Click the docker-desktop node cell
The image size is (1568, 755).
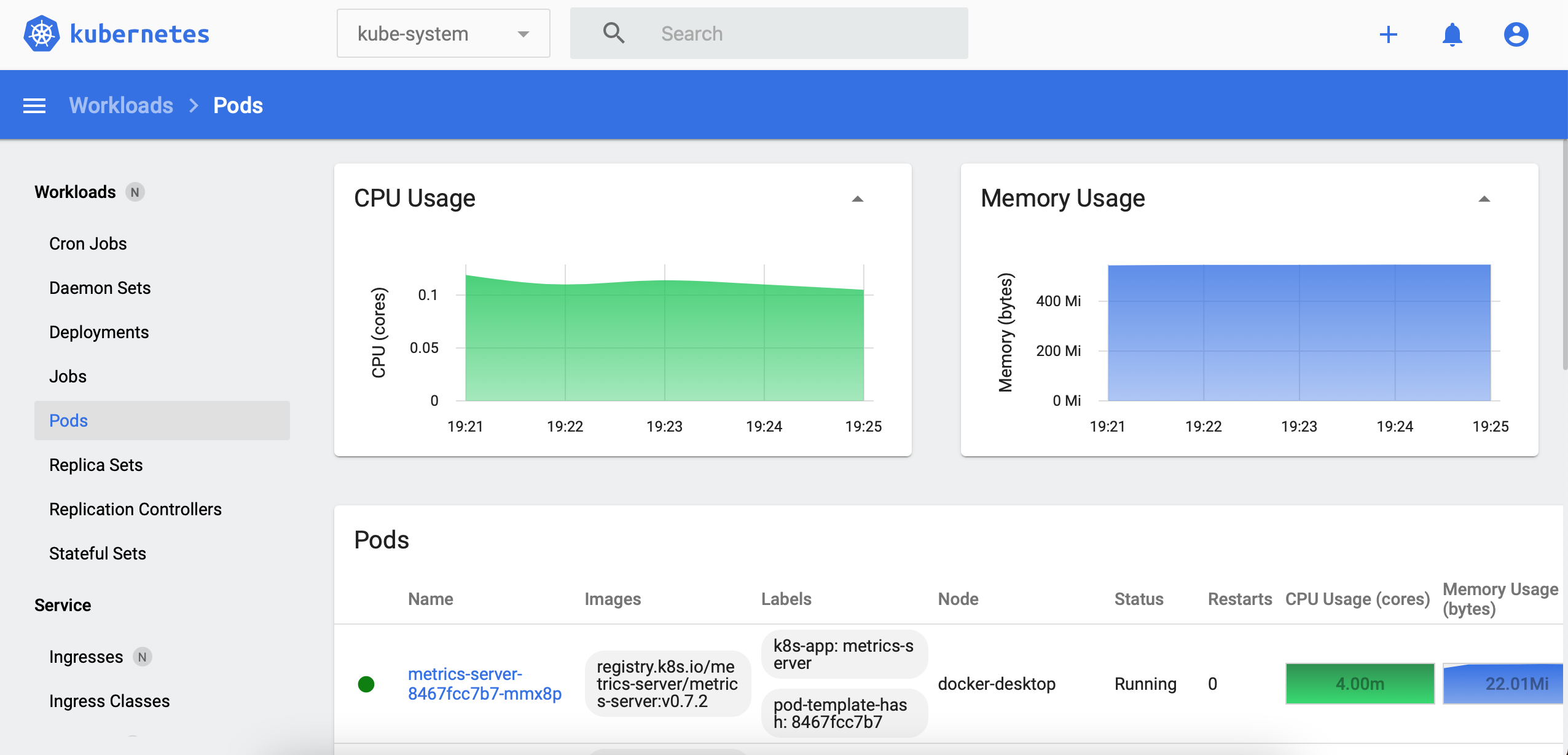[997, 684]
